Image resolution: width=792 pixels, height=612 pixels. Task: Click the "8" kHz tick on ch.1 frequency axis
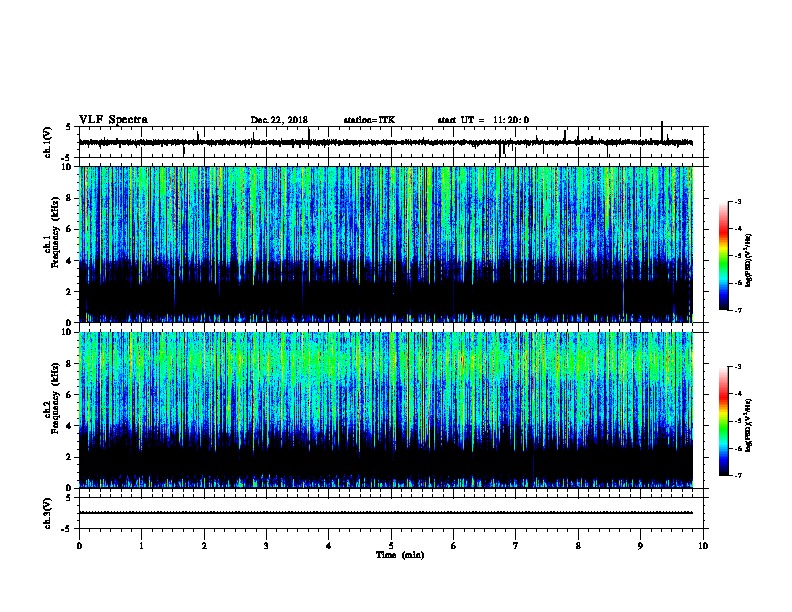(69, 198)
